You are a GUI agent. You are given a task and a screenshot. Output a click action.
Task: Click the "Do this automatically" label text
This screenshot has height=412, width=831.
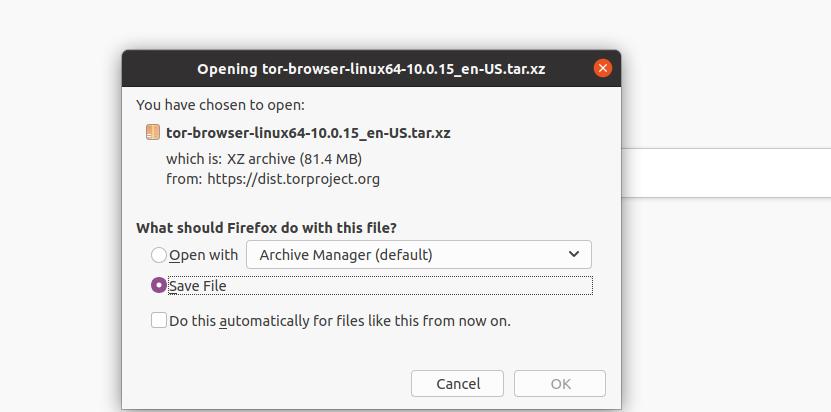(x=340, y=321)
